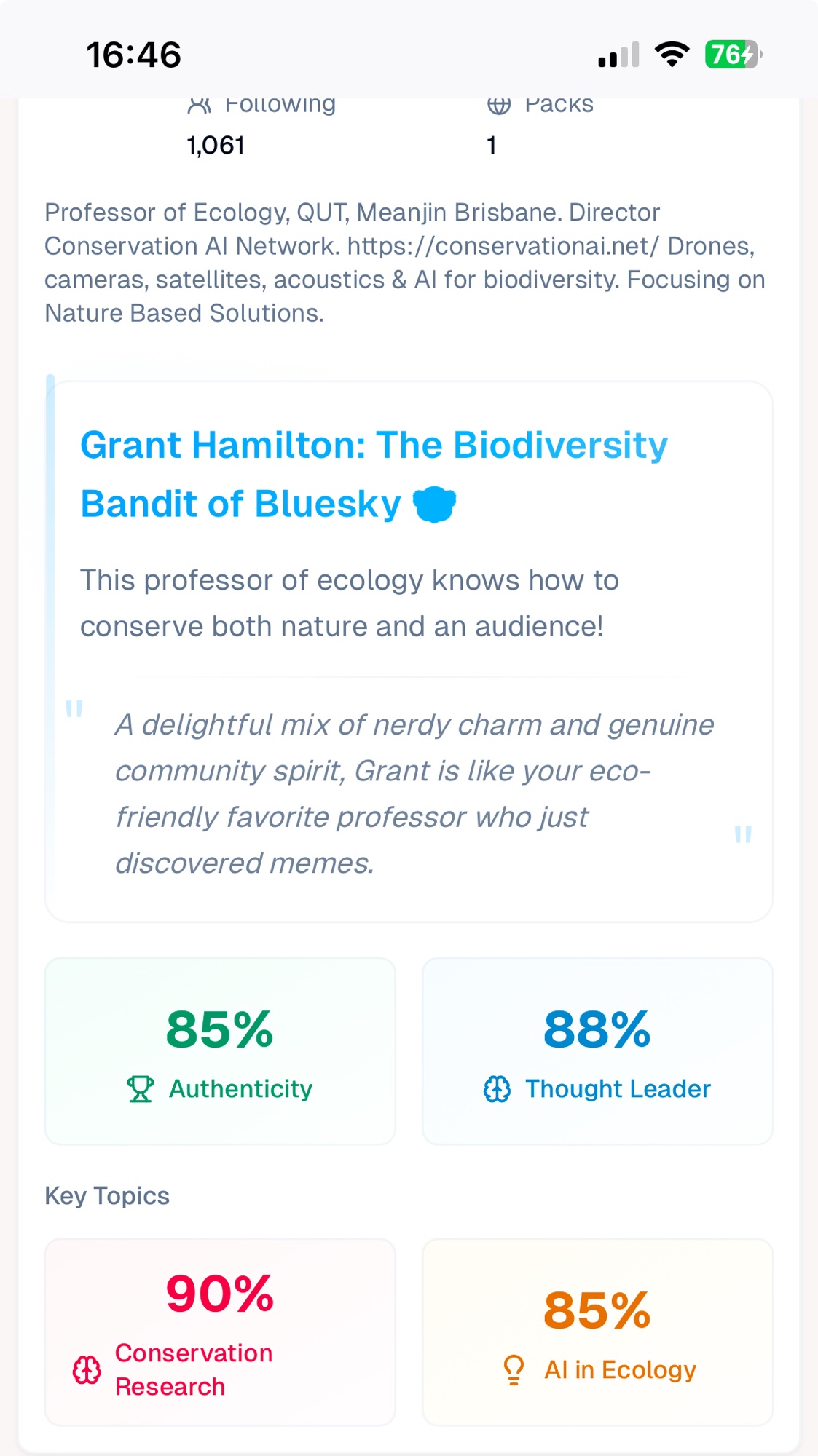Tap the Wi-Fi status icon
818x1456 pixels.
point(672,55)
